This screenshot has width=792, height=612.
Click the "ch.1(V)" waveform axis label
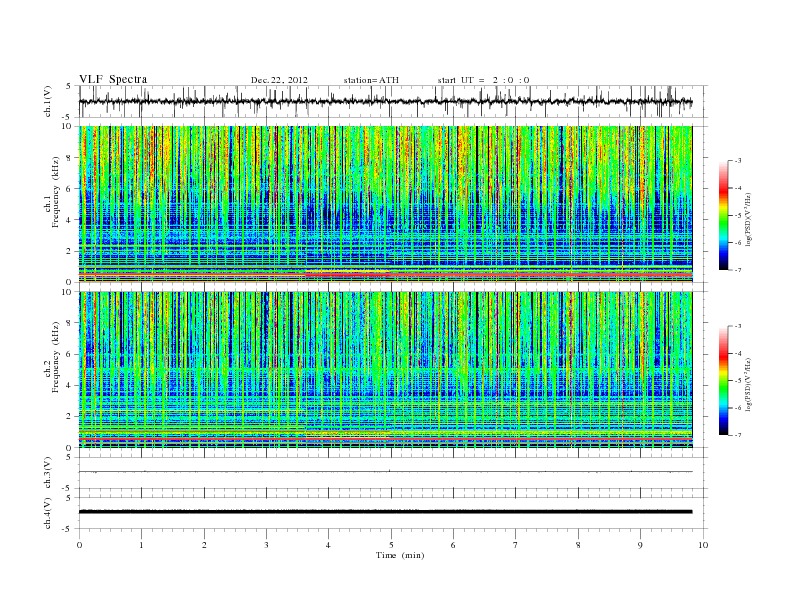48,100
